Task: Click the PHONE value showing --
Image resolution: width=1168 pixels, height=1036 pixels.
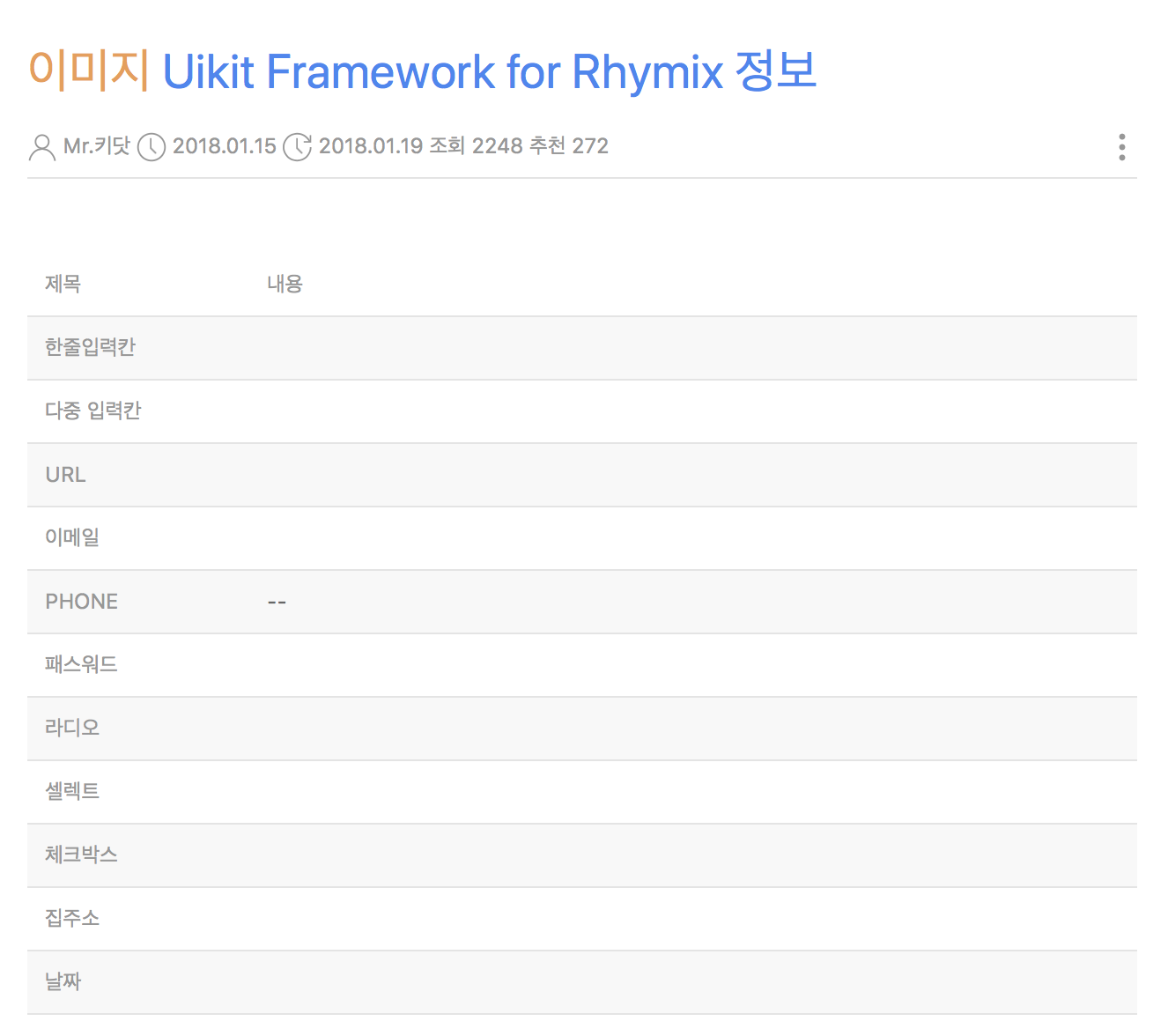Action: (x=277, y=603)
